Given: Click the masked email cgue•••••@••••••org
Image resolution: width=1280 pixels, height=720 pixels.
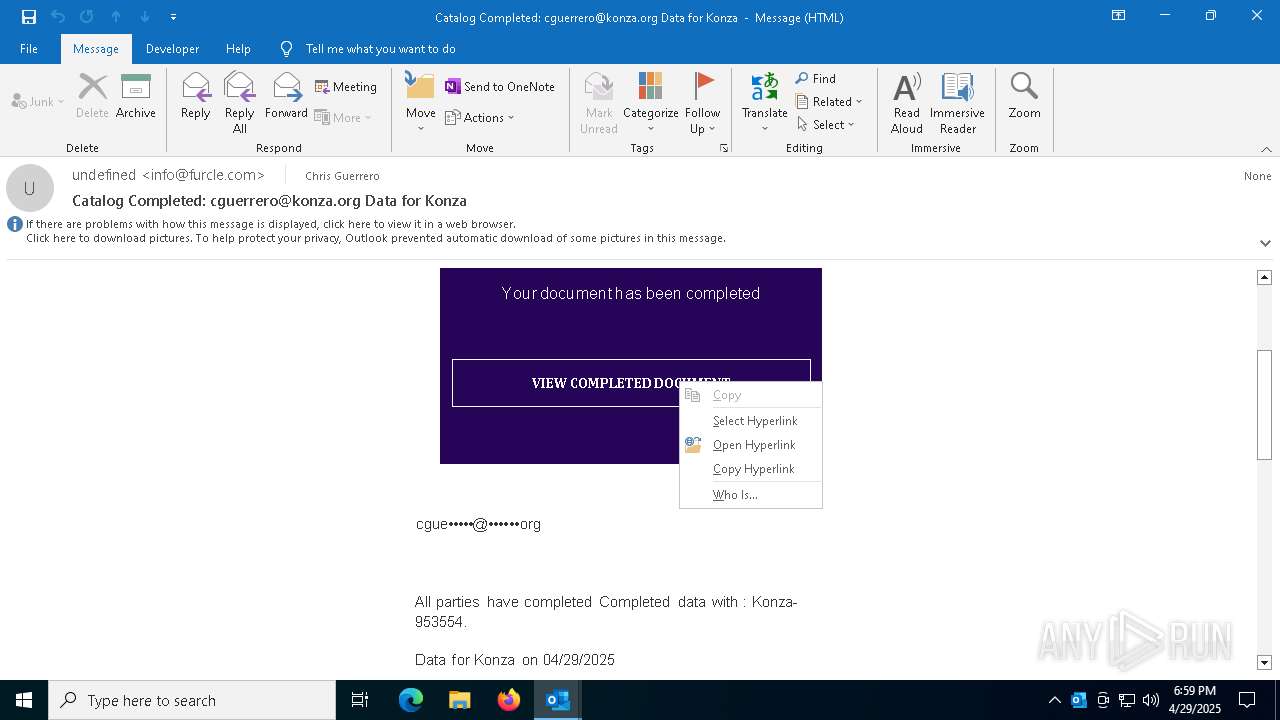Looking at the screenshot, I should point(478,524).
